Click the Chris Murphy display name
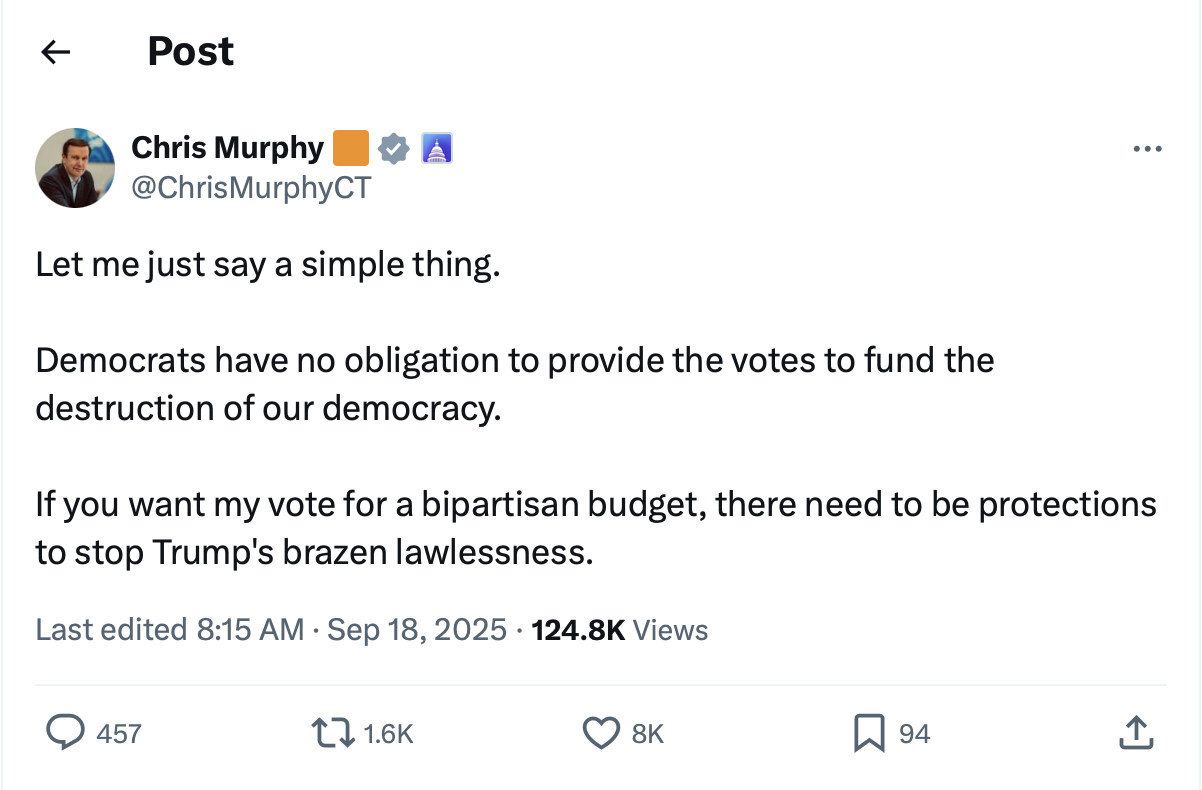The width and height of the screenshot is (1202, 790). pyautogui.click(x=227, y=149)
